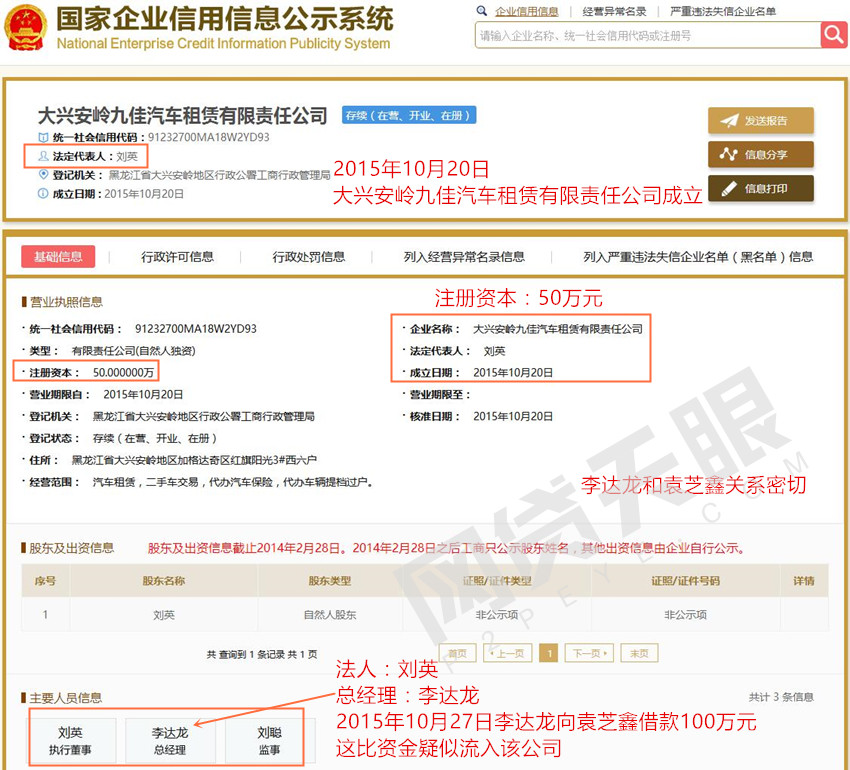Click the 类型 value 有限责任公司(自然人独资)
Image resolution: width=850 pixels, height=770 pixels.
coord(133,351)
